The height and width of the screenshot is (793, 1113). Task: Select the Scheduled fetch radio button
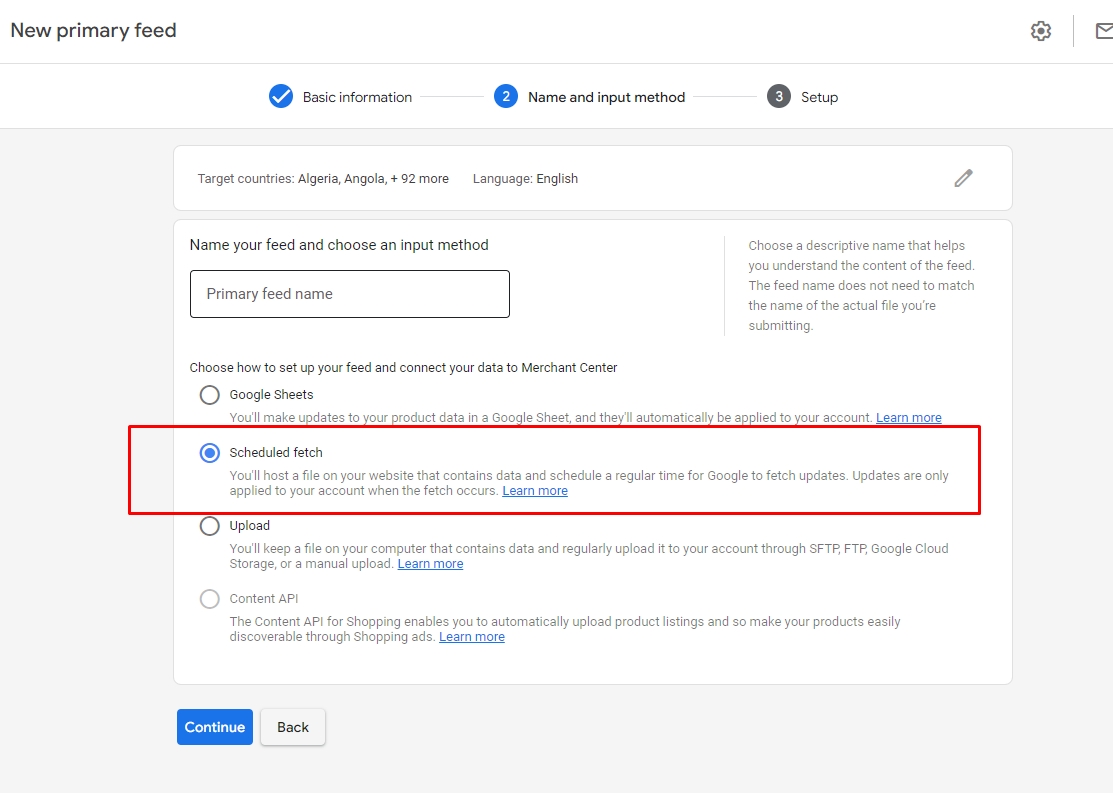coord(209,453)
